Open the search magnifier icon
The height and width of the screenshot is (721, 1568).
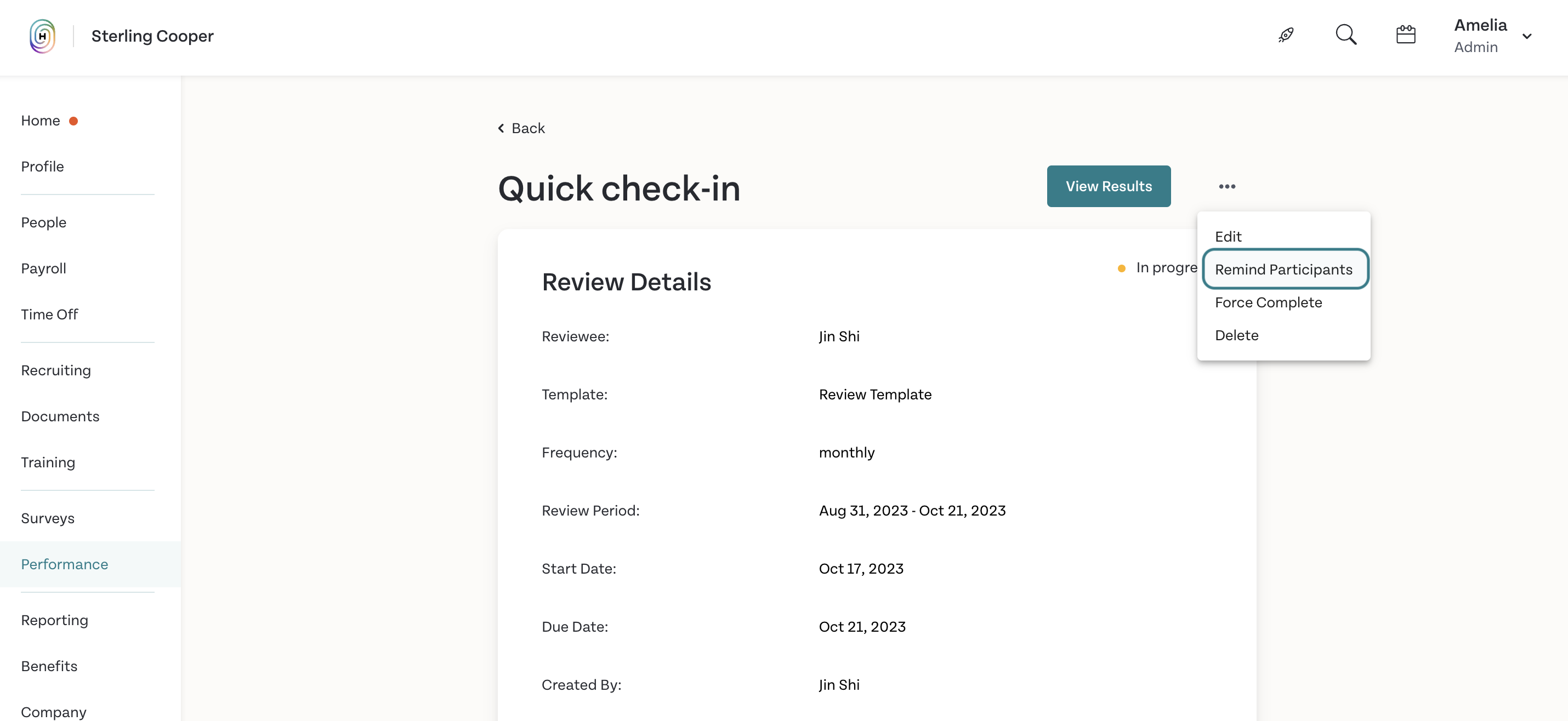(x=1346, y=35)
